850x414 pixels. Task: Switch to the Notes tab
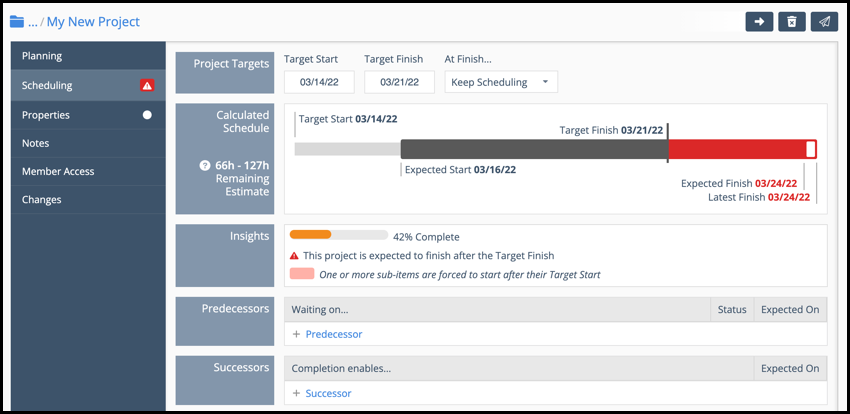(36, 143)
